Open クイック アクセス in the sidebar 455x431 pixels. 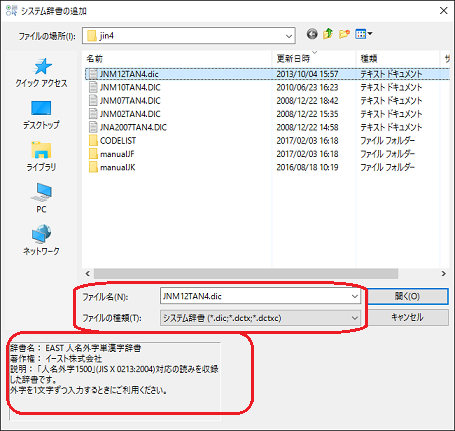pyautogui.click(x=41, y=73)
